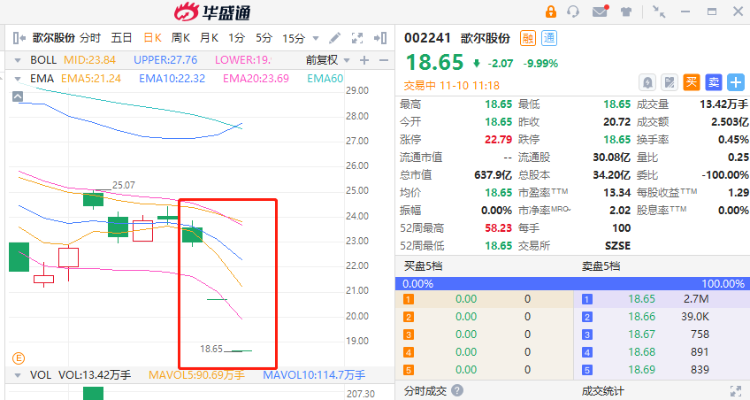Click the 成交统计 label
750x400 pixels.
tap(603, 391)
